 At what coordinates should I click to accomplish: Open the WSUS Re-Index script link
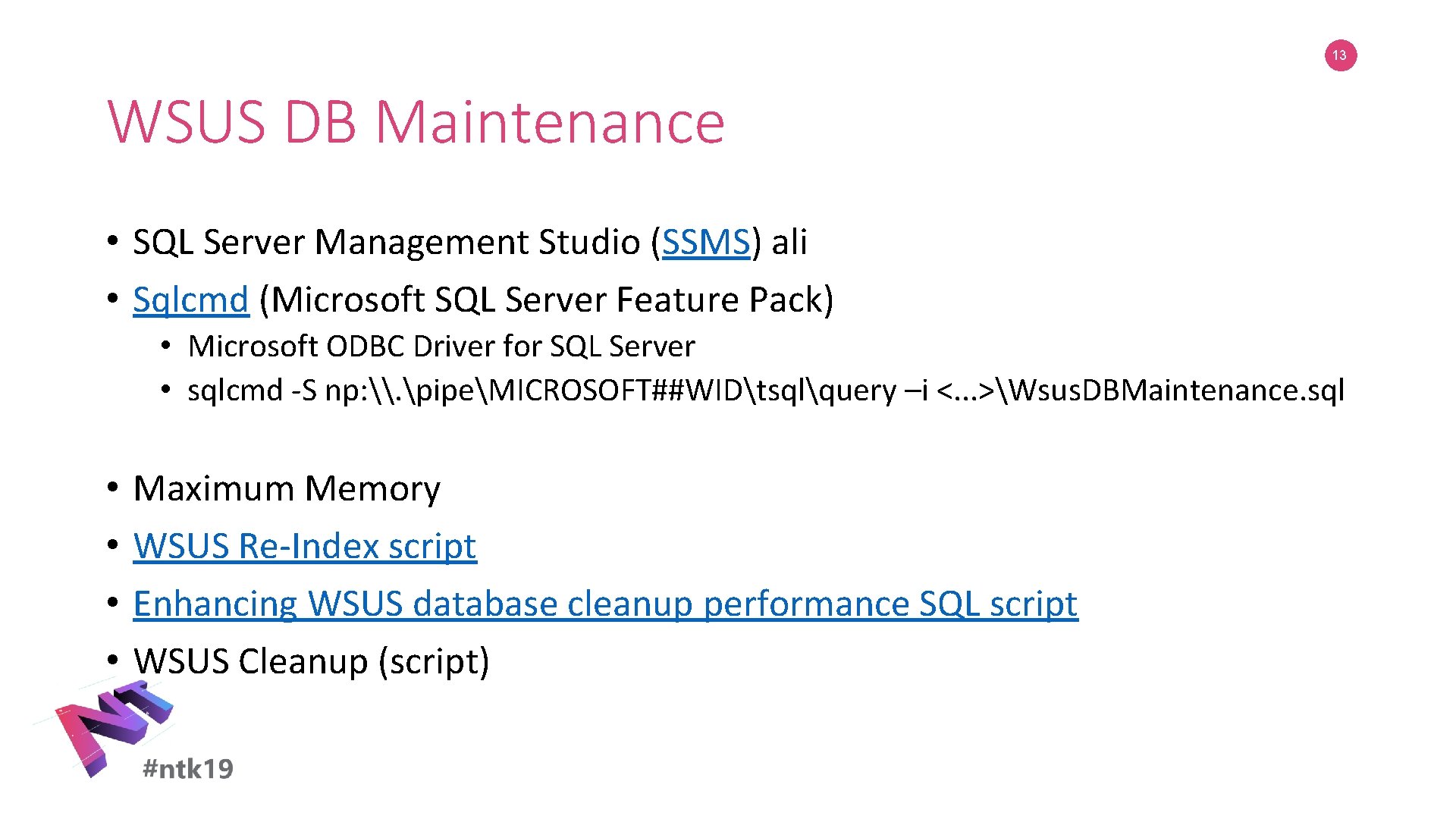coord(305,546)
